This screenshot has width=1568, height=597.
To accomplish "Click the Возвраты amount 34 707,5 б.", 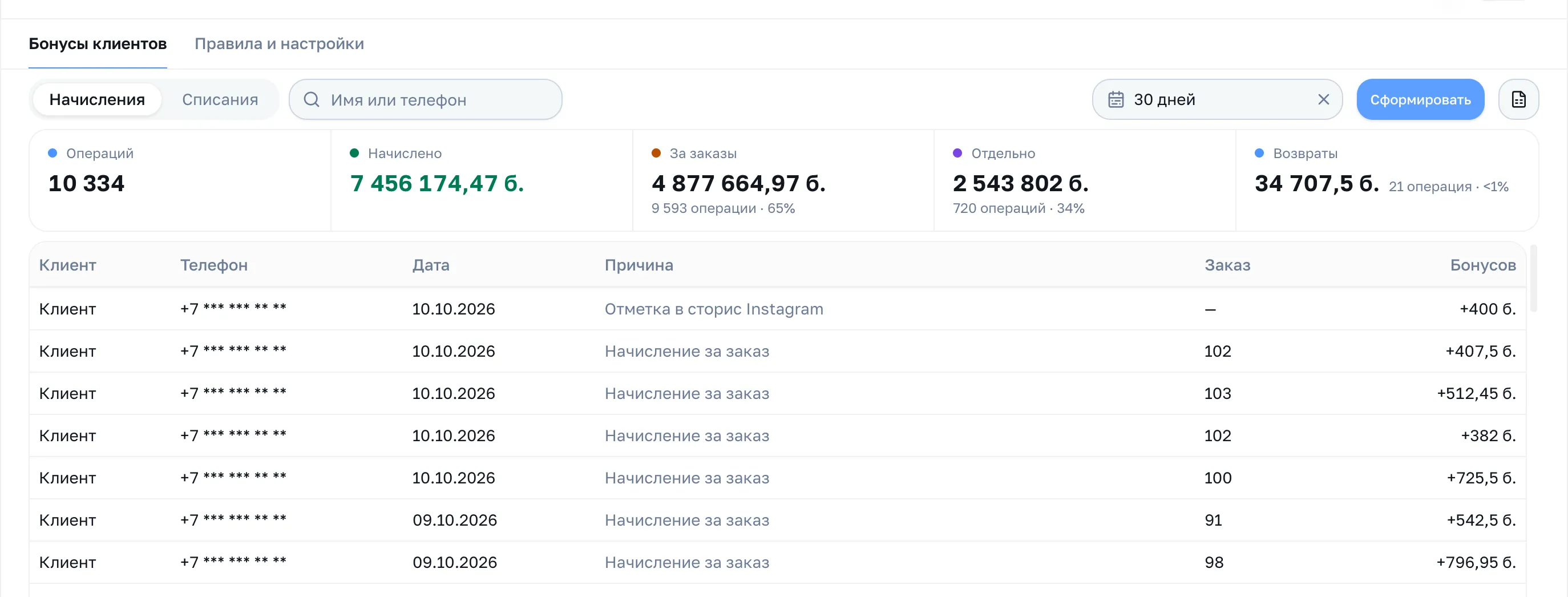I will [1316, 183].
